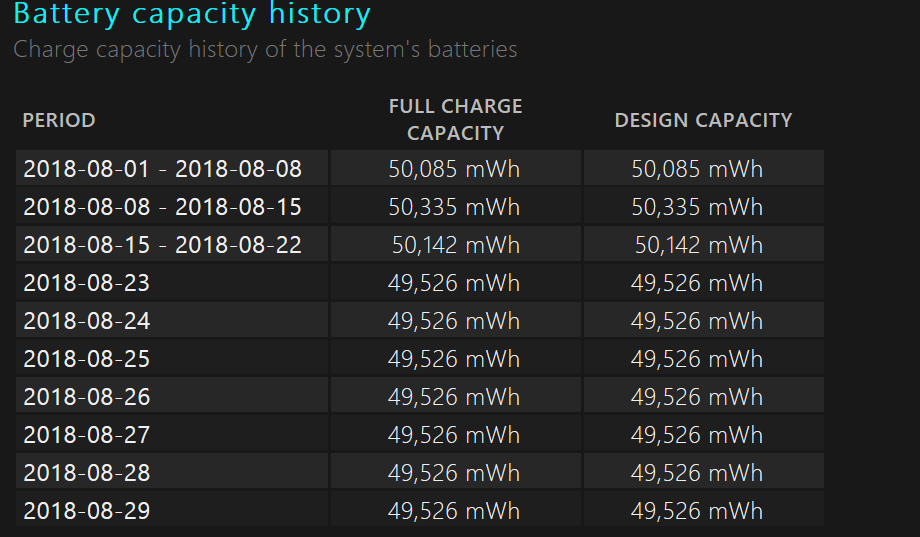
Task: Click the PERIOD column header
Action: [x=59, y=120]
